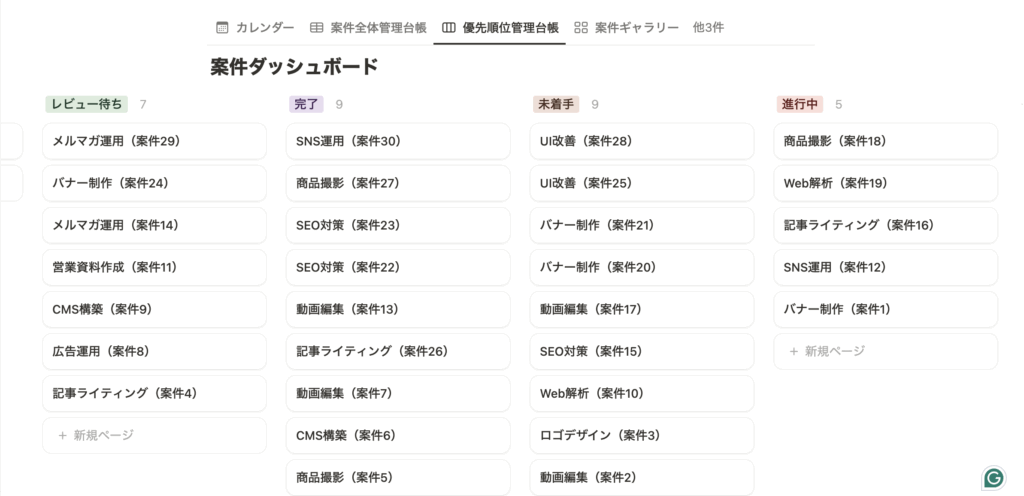This screenshot has width=1024, height=496.
Task: Click the board icon beside 優先順位管理台帳
Action: coord(449,27)
